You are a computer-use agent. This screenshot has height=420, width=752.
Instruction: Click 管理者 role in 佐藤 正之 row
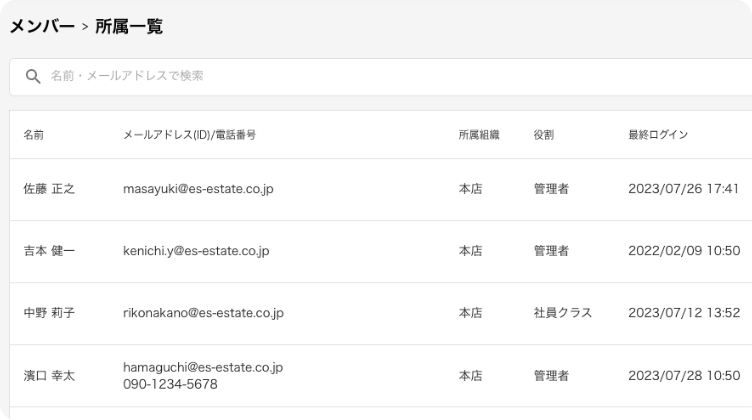coord(551,189)
